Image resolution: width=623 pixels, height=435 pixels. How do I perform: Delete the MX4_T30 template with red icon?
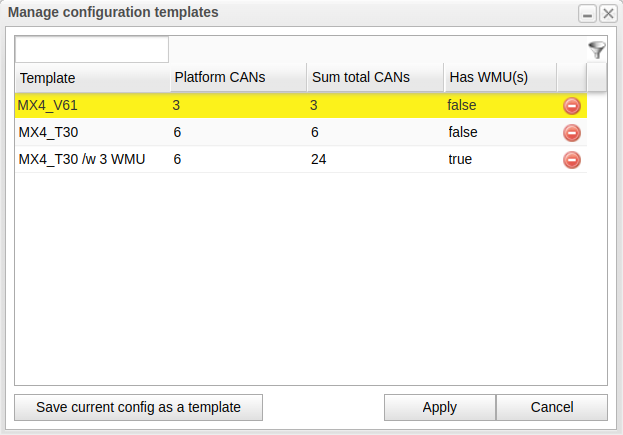[x=572, y=132]
